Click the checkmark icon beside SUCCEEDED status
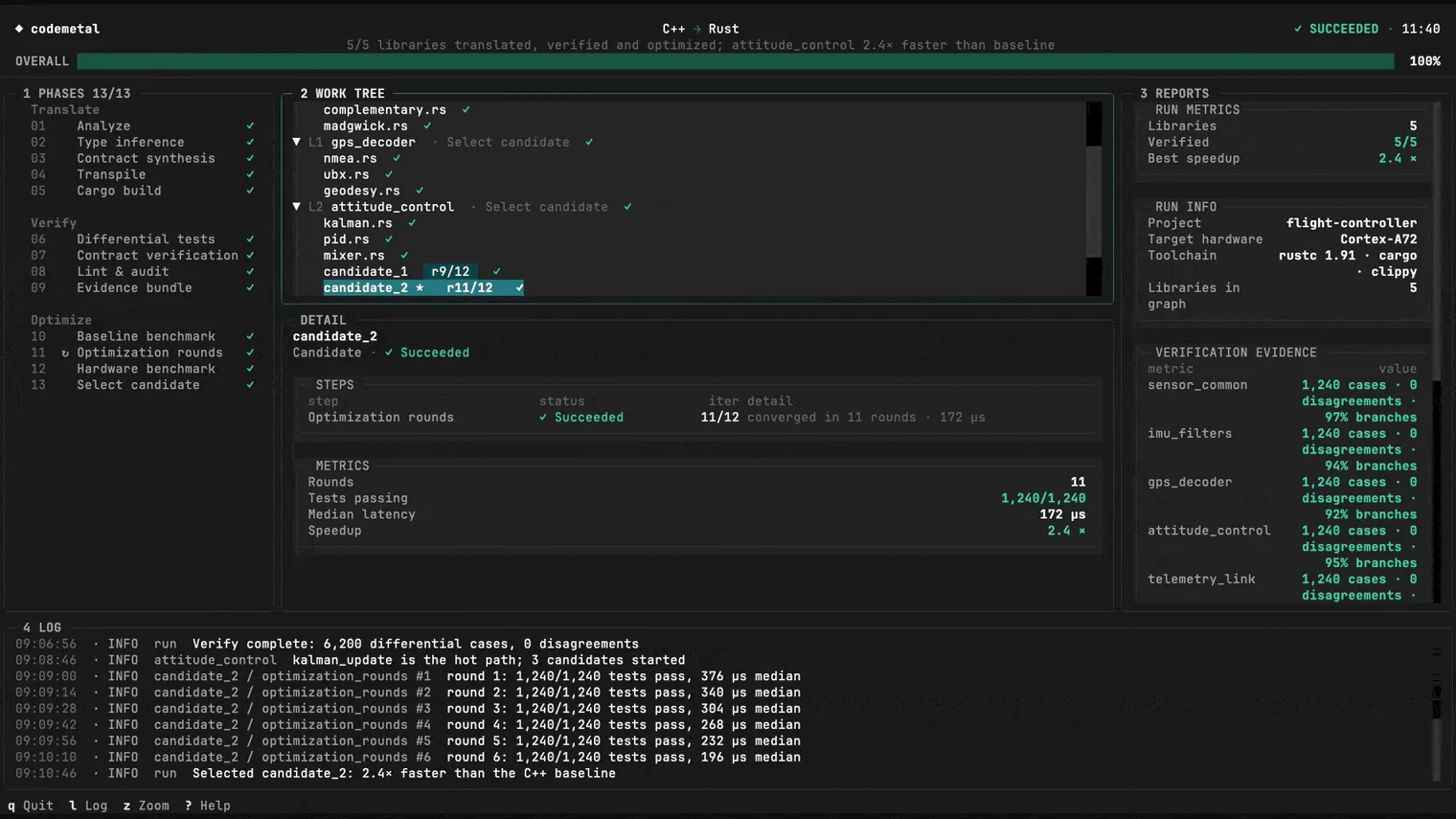Viewport: 1456px width, 819px height. [x=1298, y=29]
